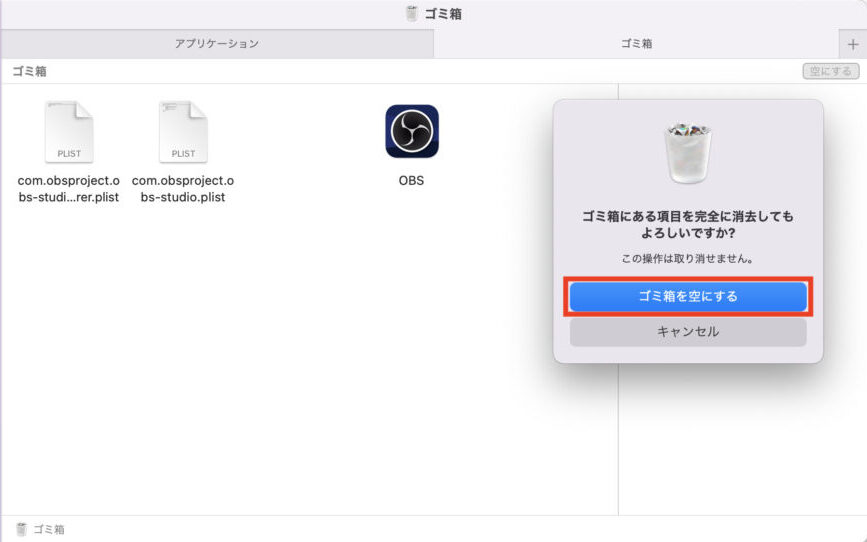Add a new Finder tab with plus button
The height and width of the screenshot is (542, 867).
853,44
